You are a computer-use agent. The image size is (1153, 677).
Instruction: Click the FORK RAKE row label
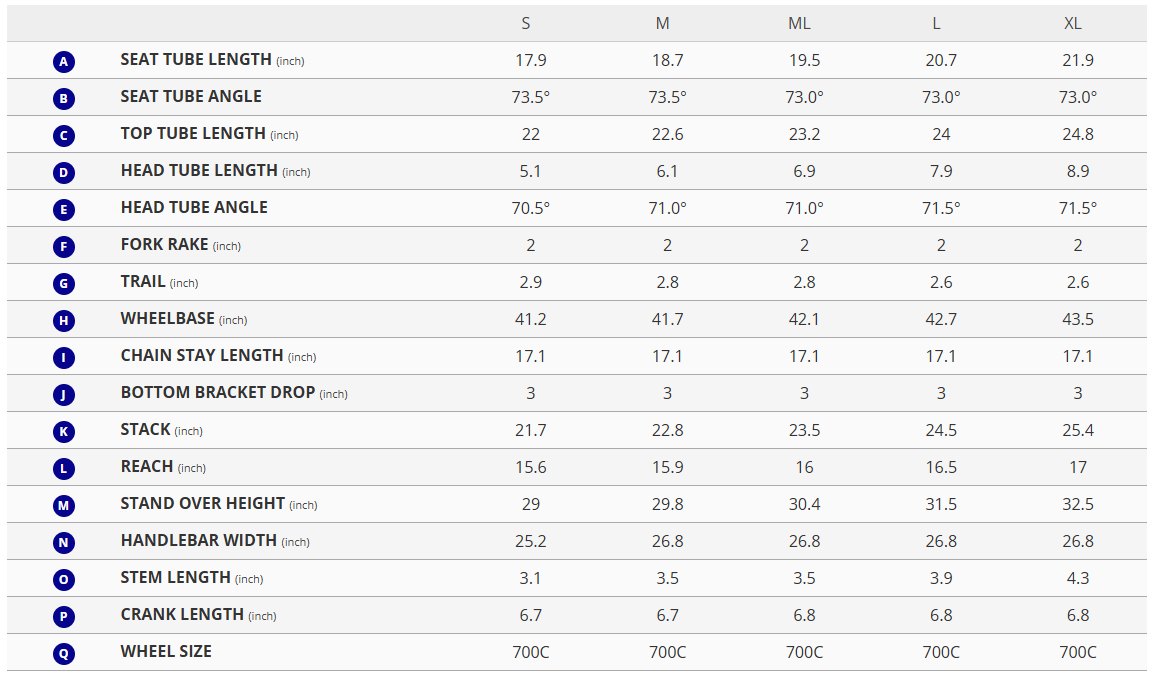point(164,245)
